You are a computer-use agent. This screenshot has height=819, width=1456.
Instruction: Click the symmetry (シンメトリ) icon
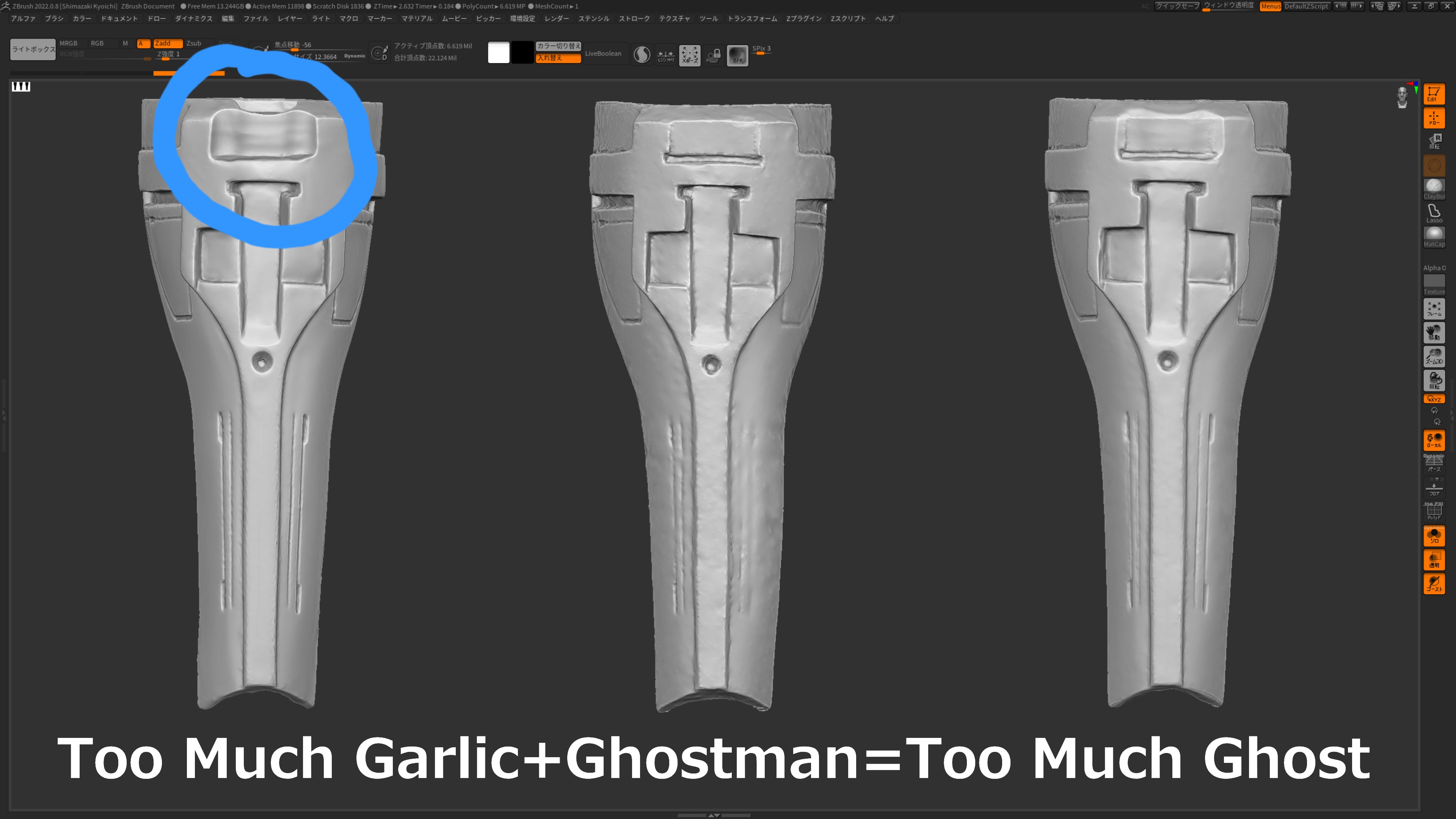(666, 55)
